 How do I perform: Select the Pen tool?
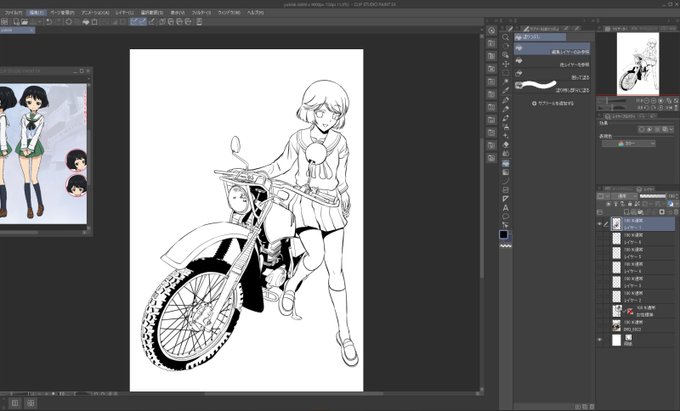tap(505, 100)
